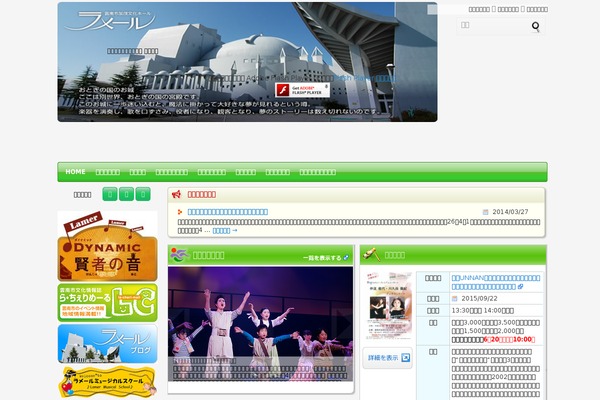Go back with the slideshow left arrow overlay
The height and width of the screenshot is (400, 600).
coord(178,324)
